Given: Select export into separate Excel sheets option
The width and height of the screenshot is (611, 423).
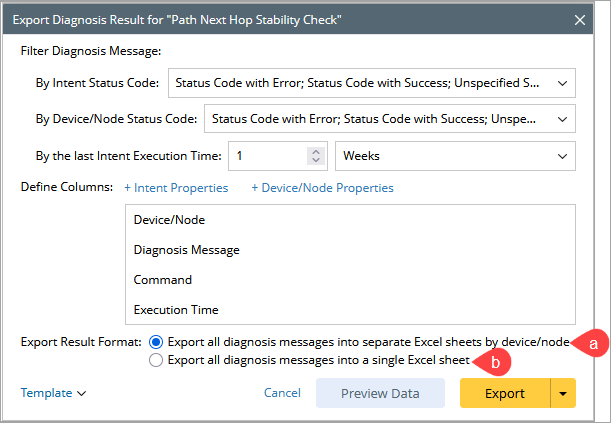Looking at the screenshot, I should pyautogui.click(x=156, y=341).
